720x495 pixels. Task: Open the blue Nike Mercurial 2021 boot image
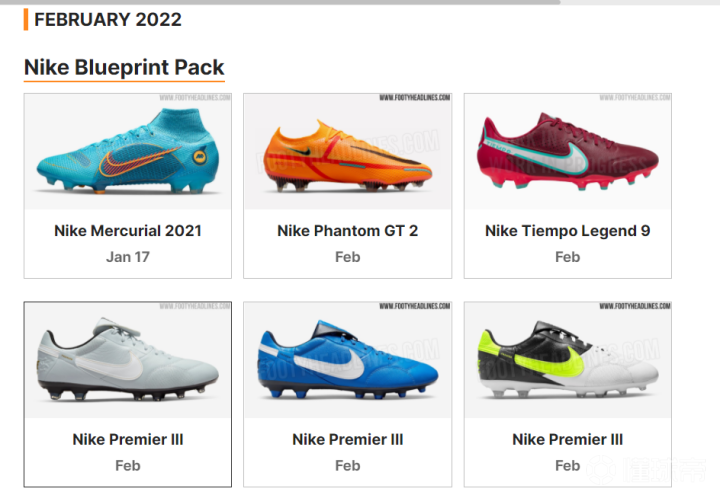(128, 152)
